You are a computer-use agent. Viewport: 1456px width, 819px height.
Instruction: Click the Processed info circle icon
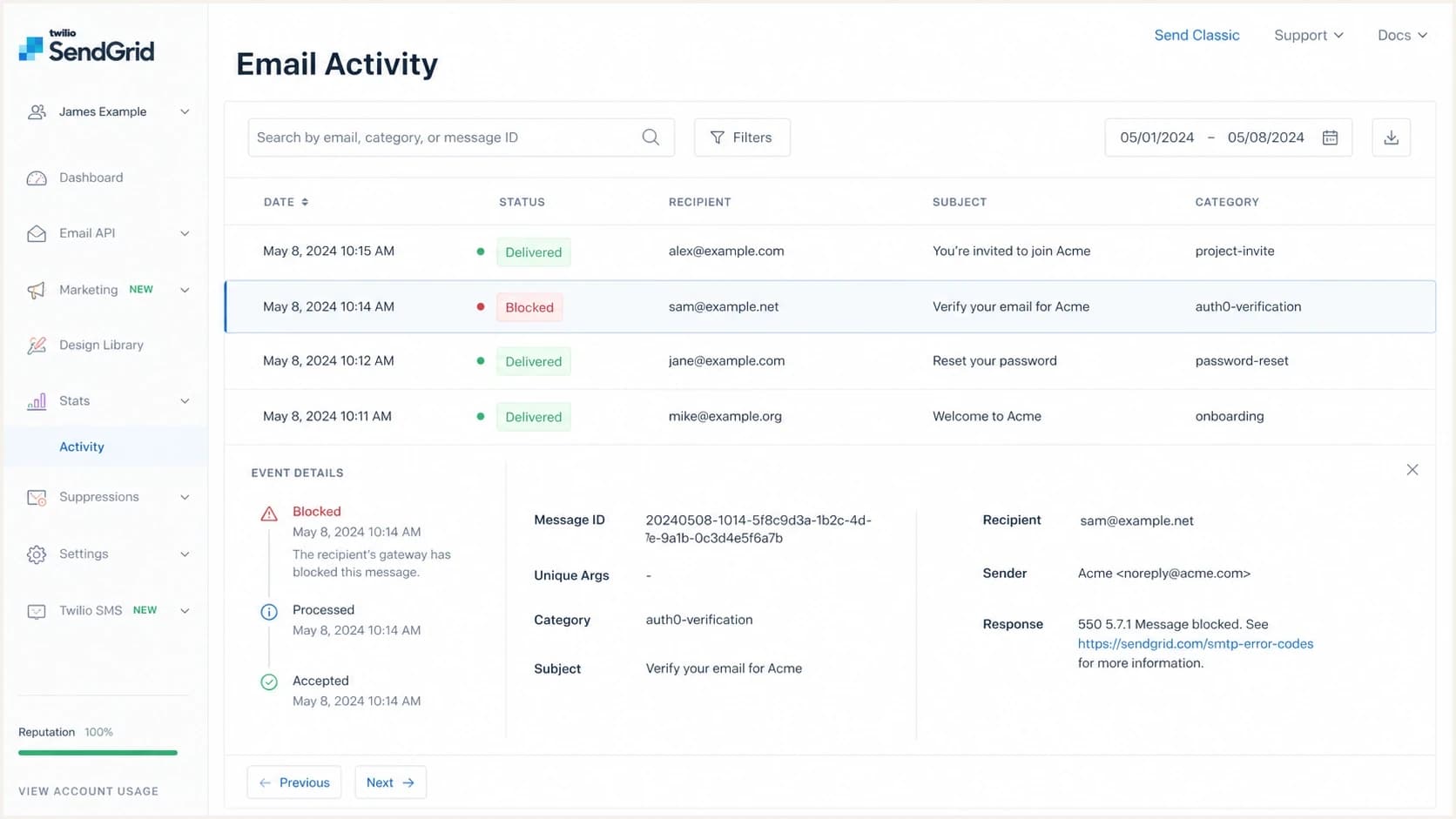[269, 612]
